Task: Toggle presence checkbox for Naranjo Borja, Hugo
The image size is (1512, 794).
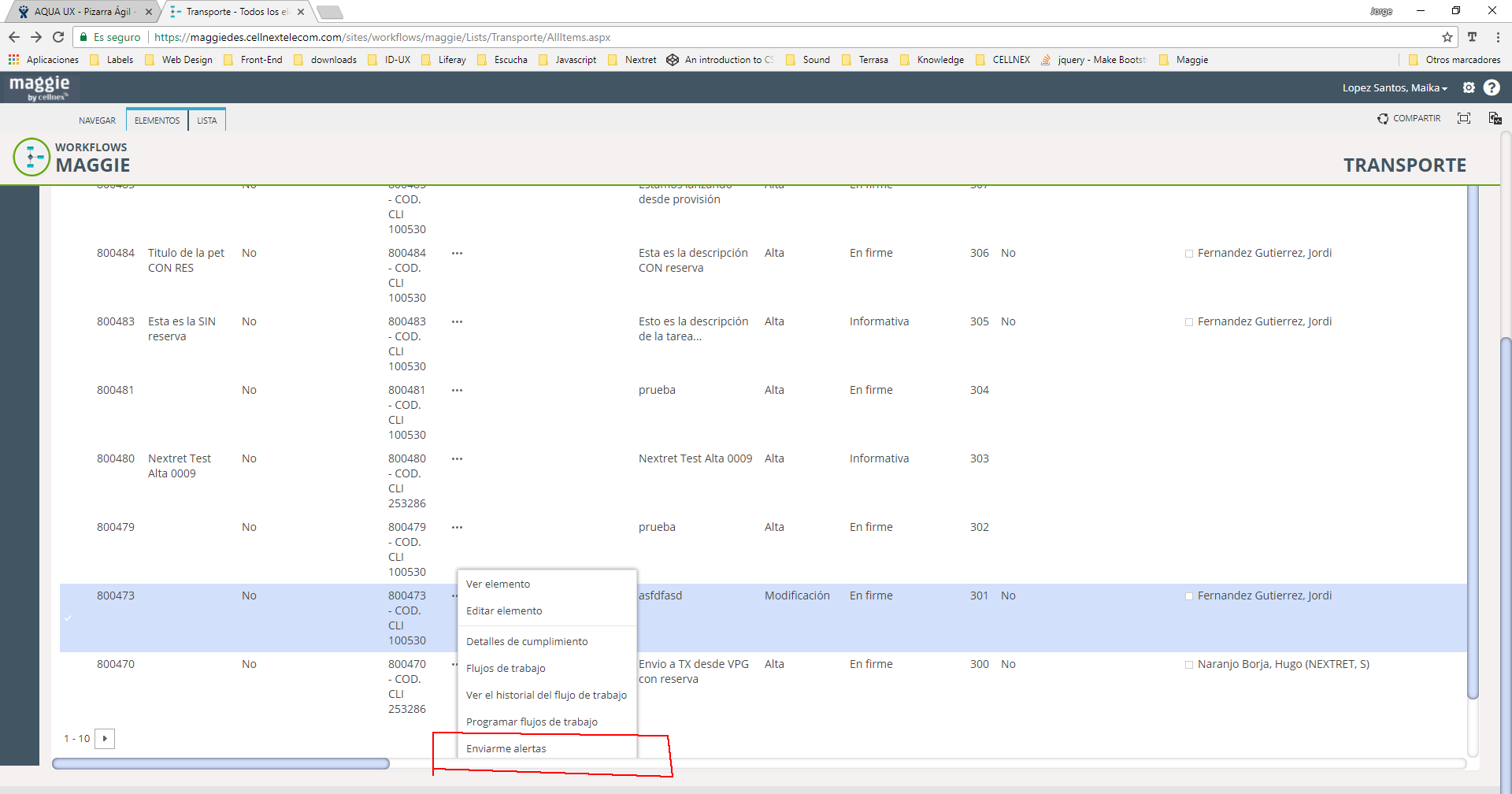Action: [x=1189, y=665]
